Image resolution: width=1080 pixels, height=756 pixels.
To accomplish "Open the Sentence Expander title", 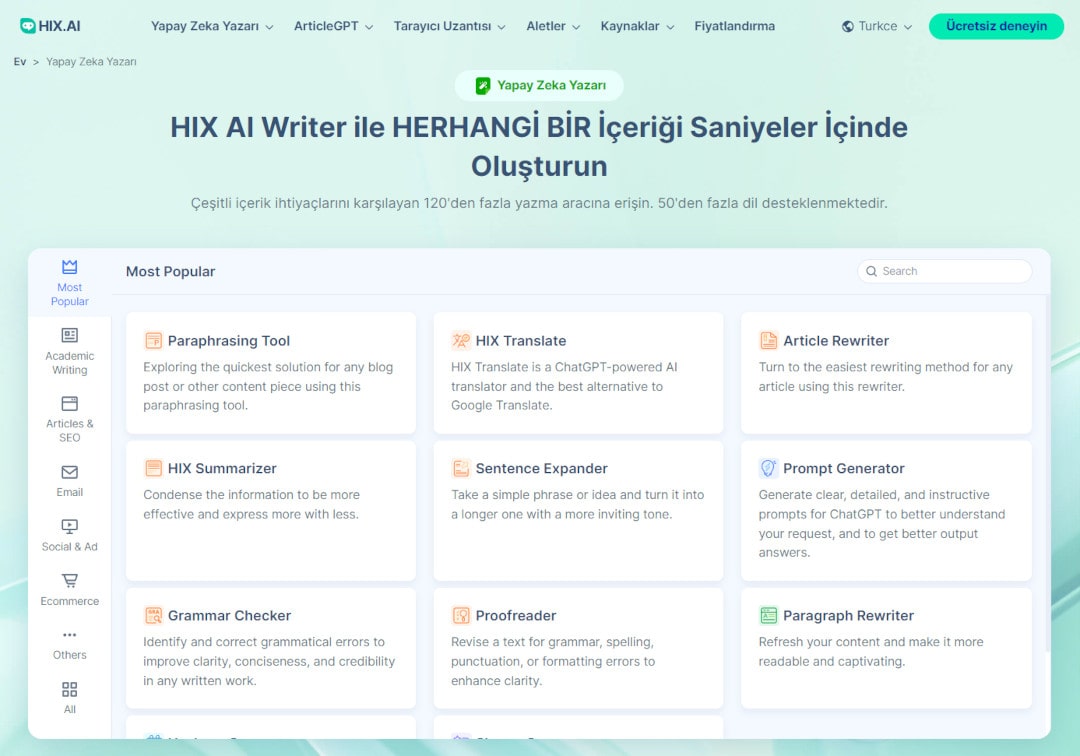I will pyautogui.click(x=541, y=468).
